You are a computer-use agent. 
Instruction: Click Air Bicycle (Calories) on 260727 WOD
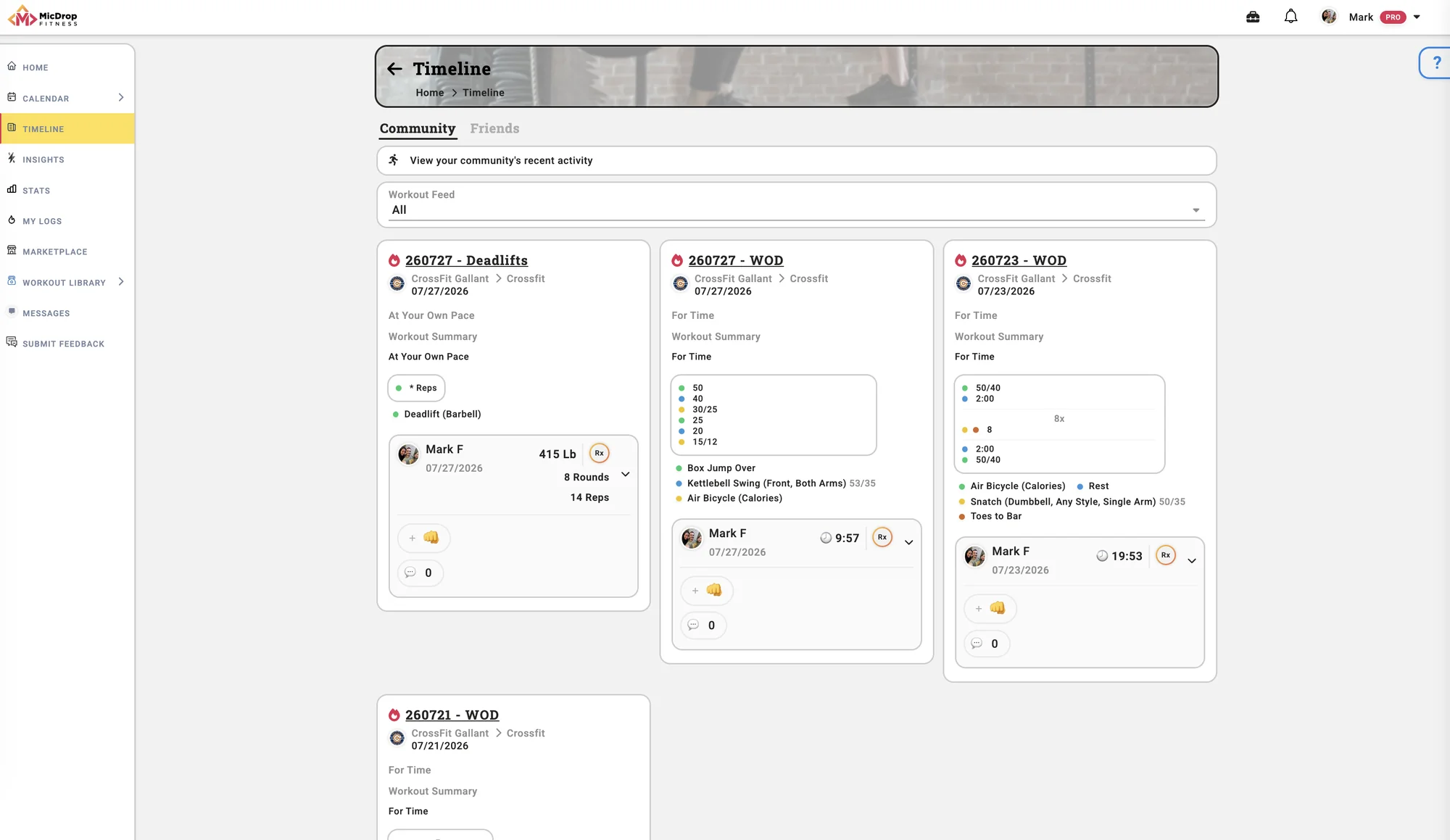734,498
